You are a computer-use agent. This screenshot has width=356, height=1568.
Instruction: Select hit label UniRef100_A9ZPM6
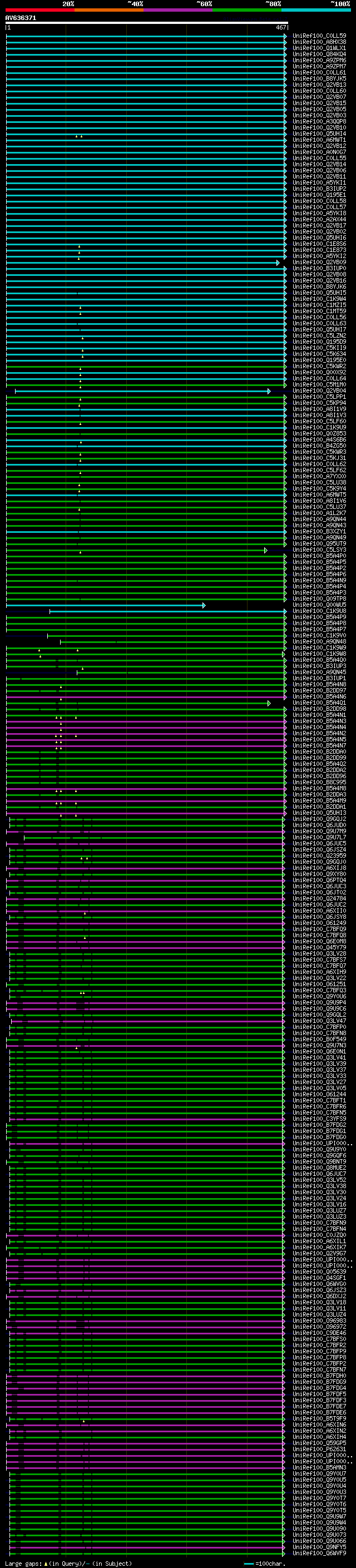tap(319, 60)
